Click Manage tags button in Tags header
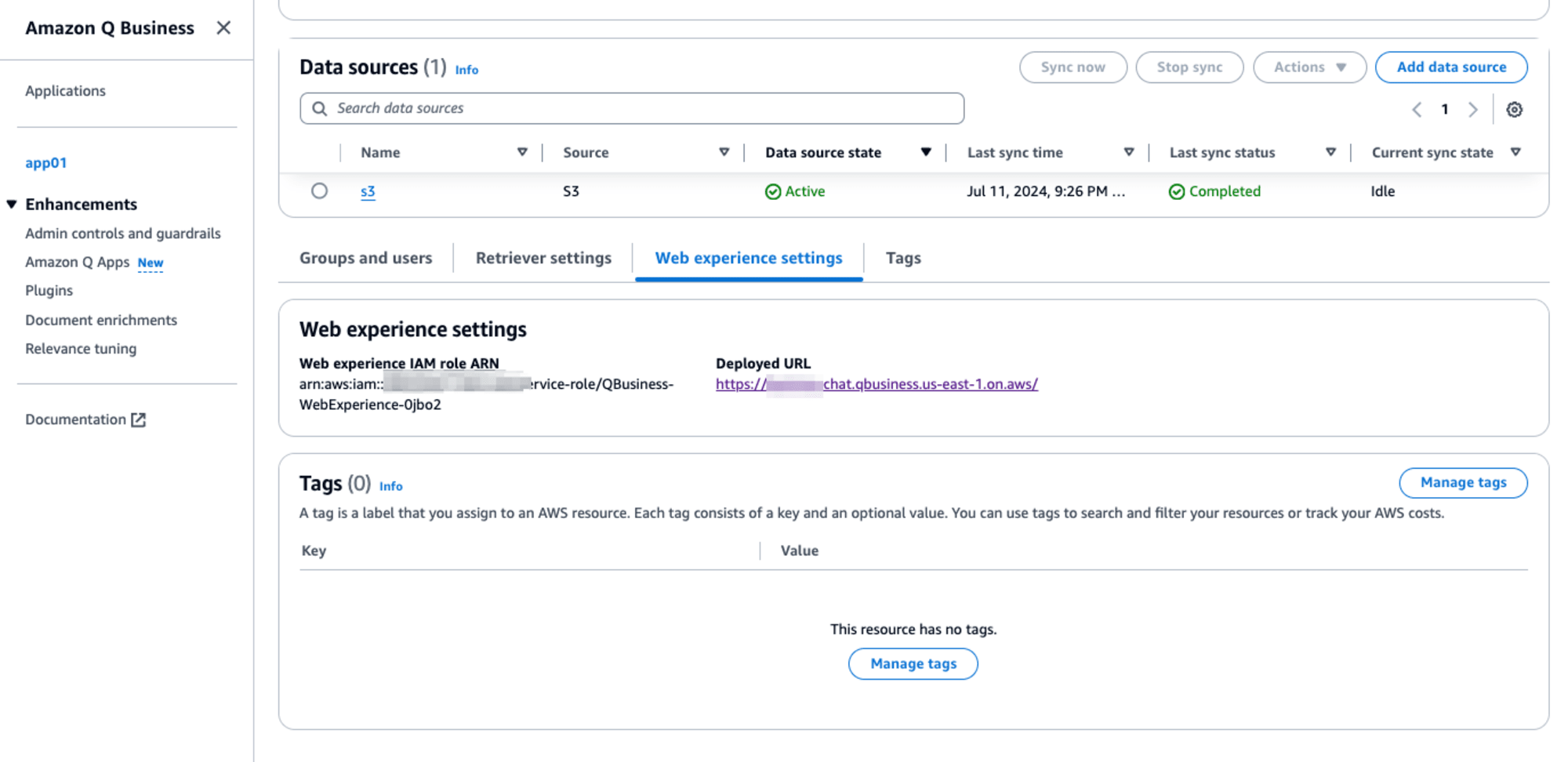The width and height of the screenshot is (1568, 762). (1463, 483)
